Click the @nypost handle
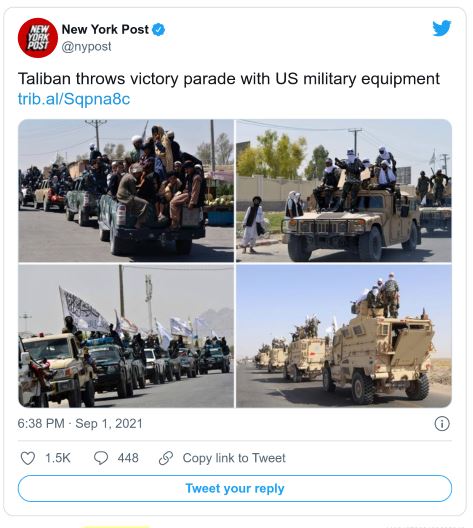473x528 pixels. 86,46
